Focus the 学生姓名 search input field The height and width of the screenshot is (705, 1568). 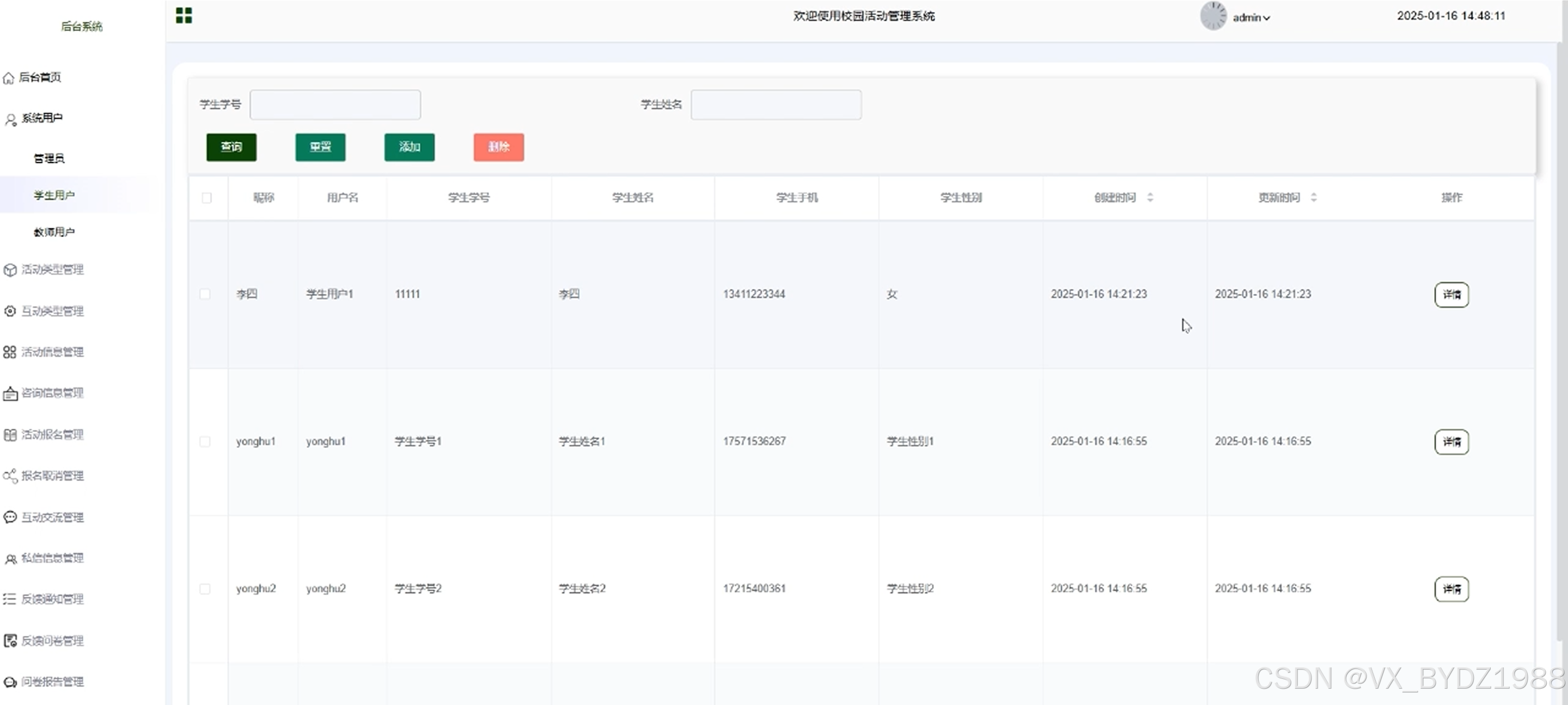(776, 105)
